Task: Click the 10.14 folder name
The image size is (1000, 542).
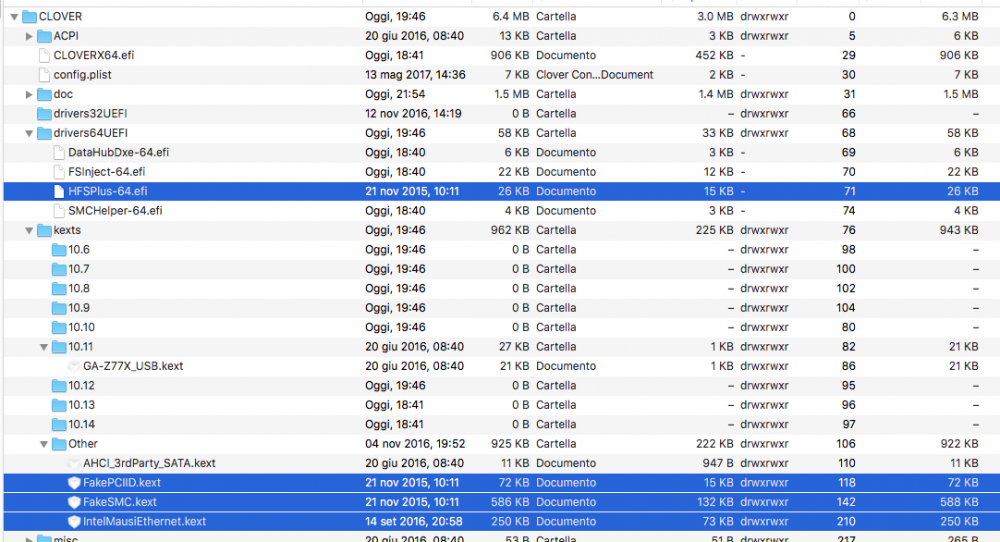Action: tap(82, 425)
